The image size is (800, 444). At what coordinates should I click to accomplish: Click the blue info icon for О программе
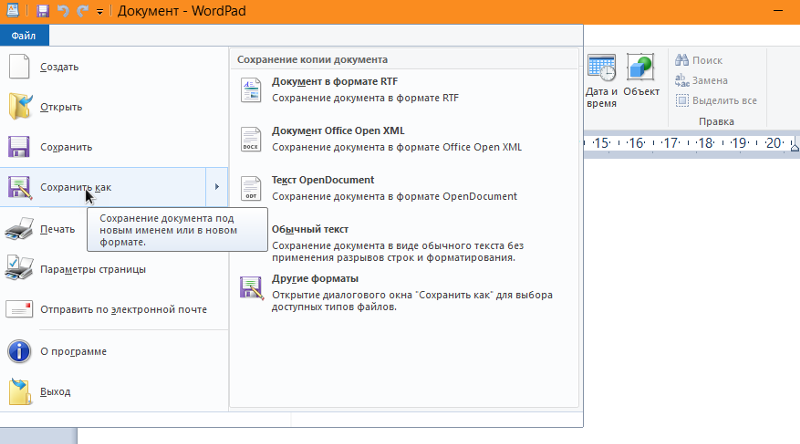click(19, 351)
